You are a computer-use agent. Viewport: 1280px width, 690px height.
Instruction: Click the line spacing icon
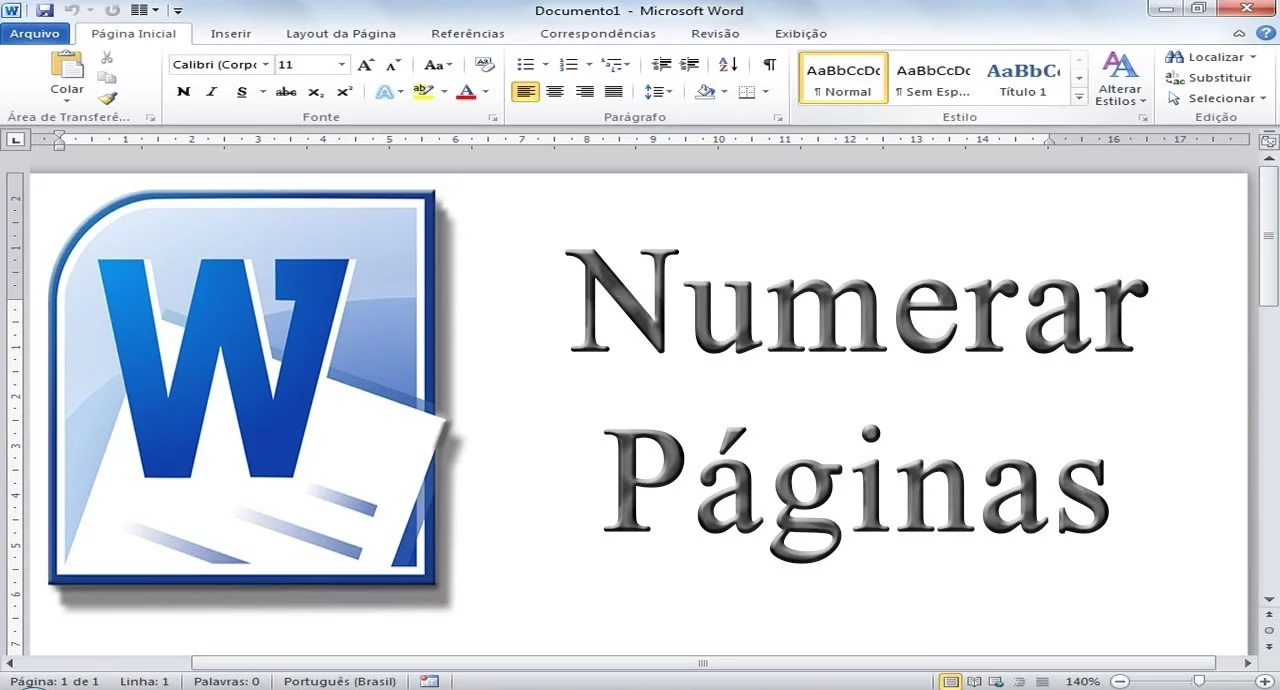point(653,92)
